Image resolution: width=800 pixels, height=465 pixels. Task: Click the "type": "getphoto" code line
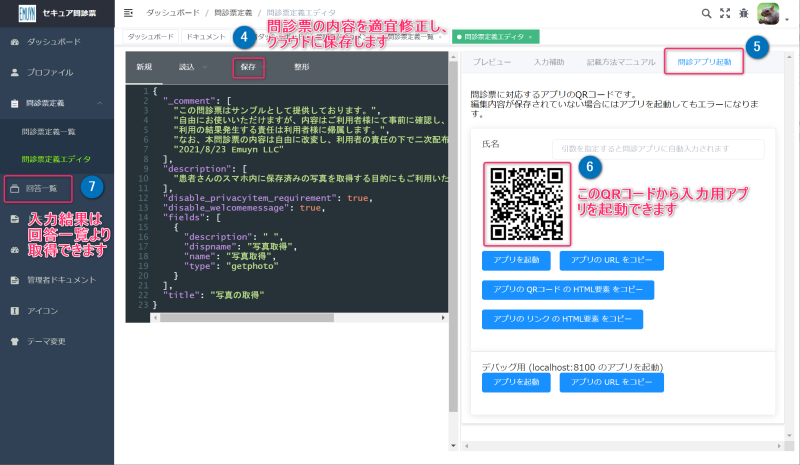coord(231,266)
